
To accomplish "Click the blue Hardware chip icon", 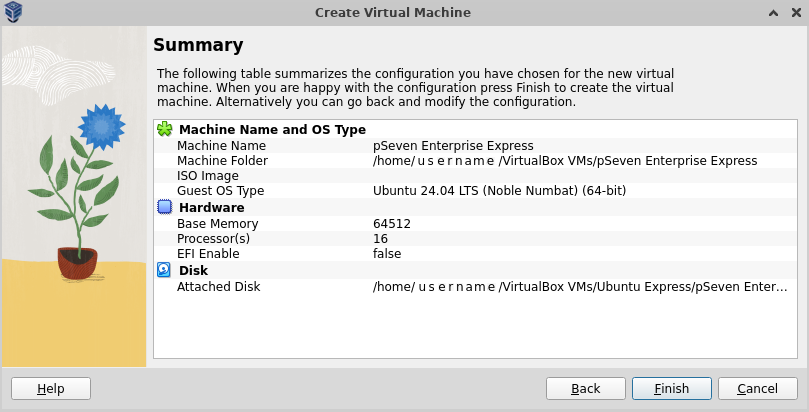I will [165, 208].
